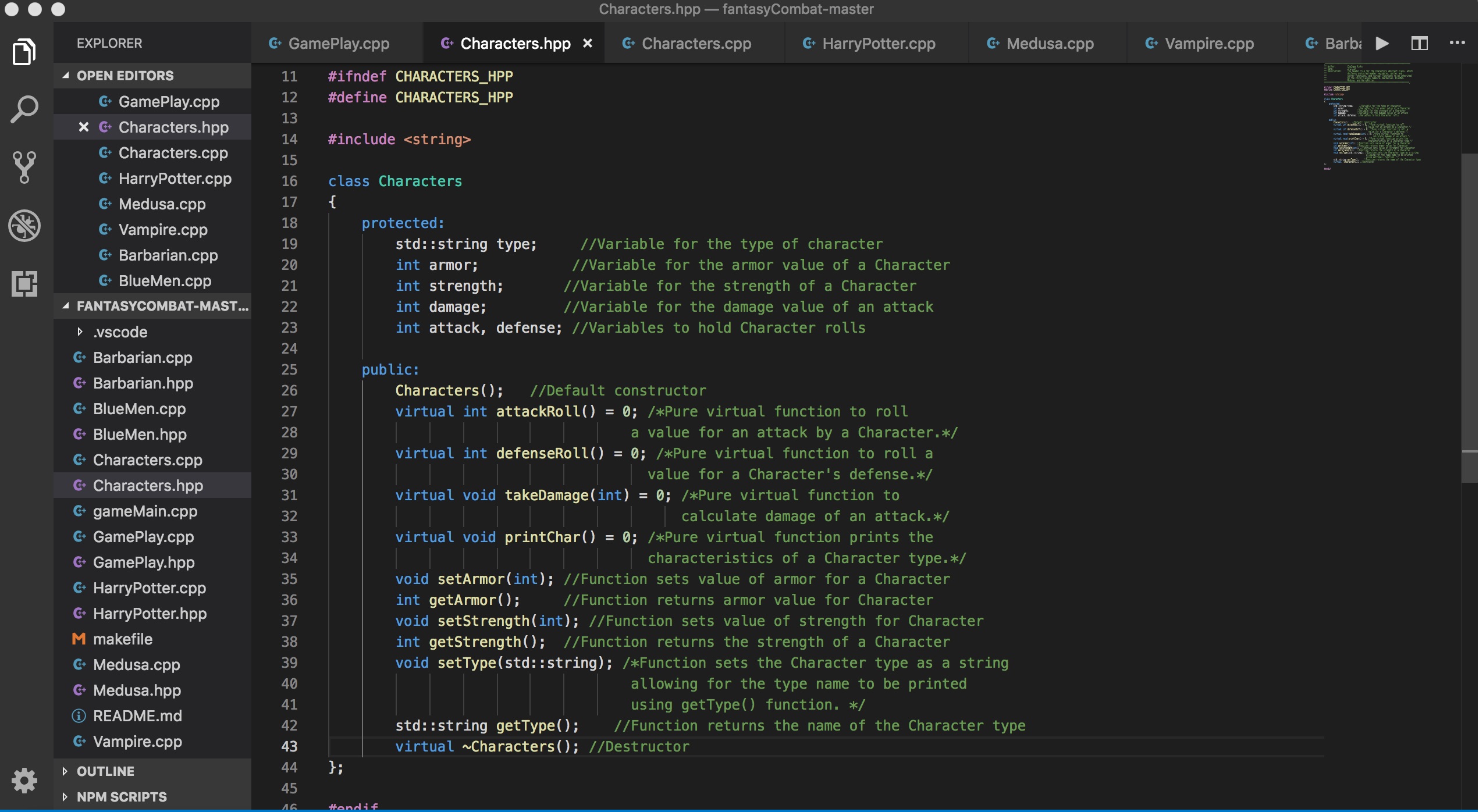Expand the .vscode folder
Image resolution: width=1479 pixels, height=812 pixels.
(80, 332)
